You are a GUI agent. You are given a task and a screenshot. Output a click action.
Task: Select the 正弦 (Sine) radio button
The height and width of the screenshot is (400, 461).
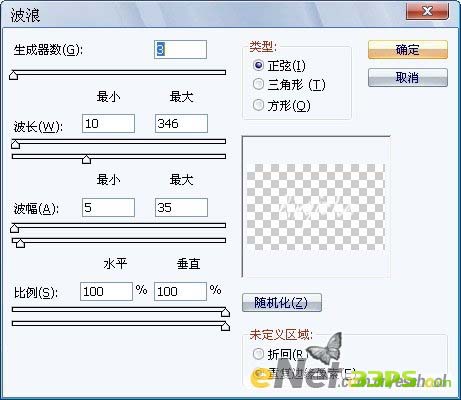(x=259, y=65)
